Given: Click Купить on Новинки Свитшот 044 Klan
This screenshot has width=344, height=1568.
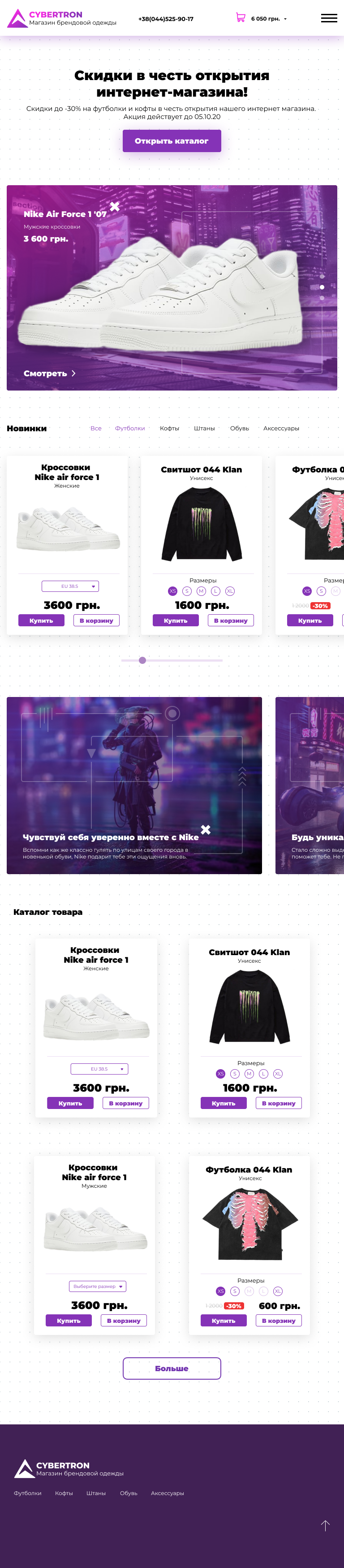Looking at the screenshot, I should tap(176, 620).
